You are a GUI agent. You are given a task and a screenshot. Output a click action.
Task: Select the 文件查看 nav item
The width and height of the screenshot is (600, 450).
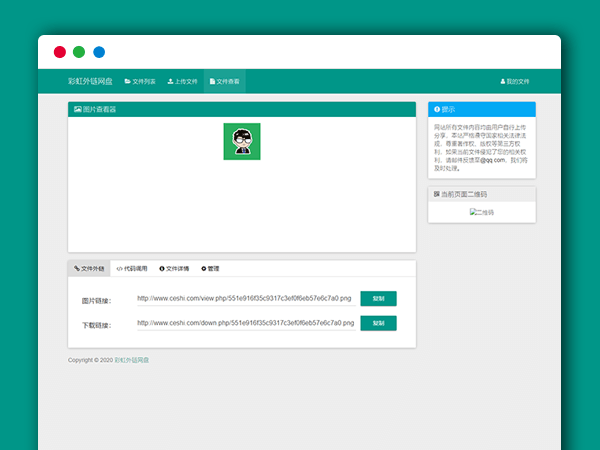coord(224,81)
